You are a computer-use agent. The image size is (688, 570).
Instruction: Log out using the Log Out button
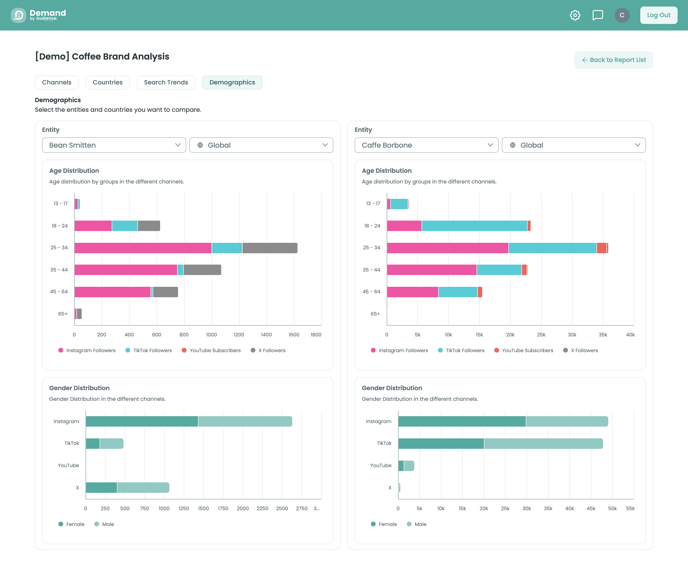point(659,15)
